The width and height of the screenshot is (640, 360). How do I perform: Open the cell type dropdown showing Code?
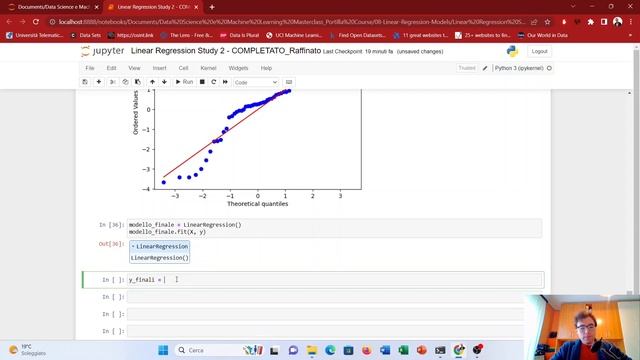click(x=256, y=82)
